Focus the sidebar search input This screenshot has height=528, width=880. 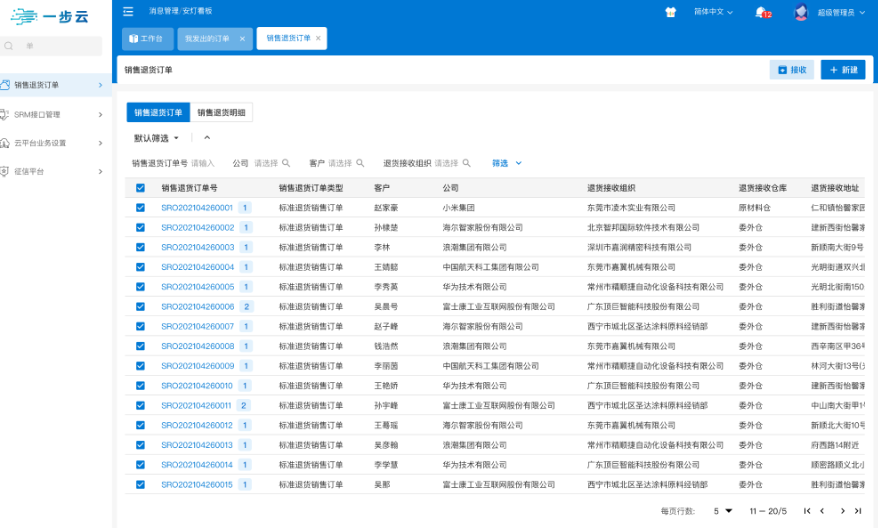pos(53,46)
